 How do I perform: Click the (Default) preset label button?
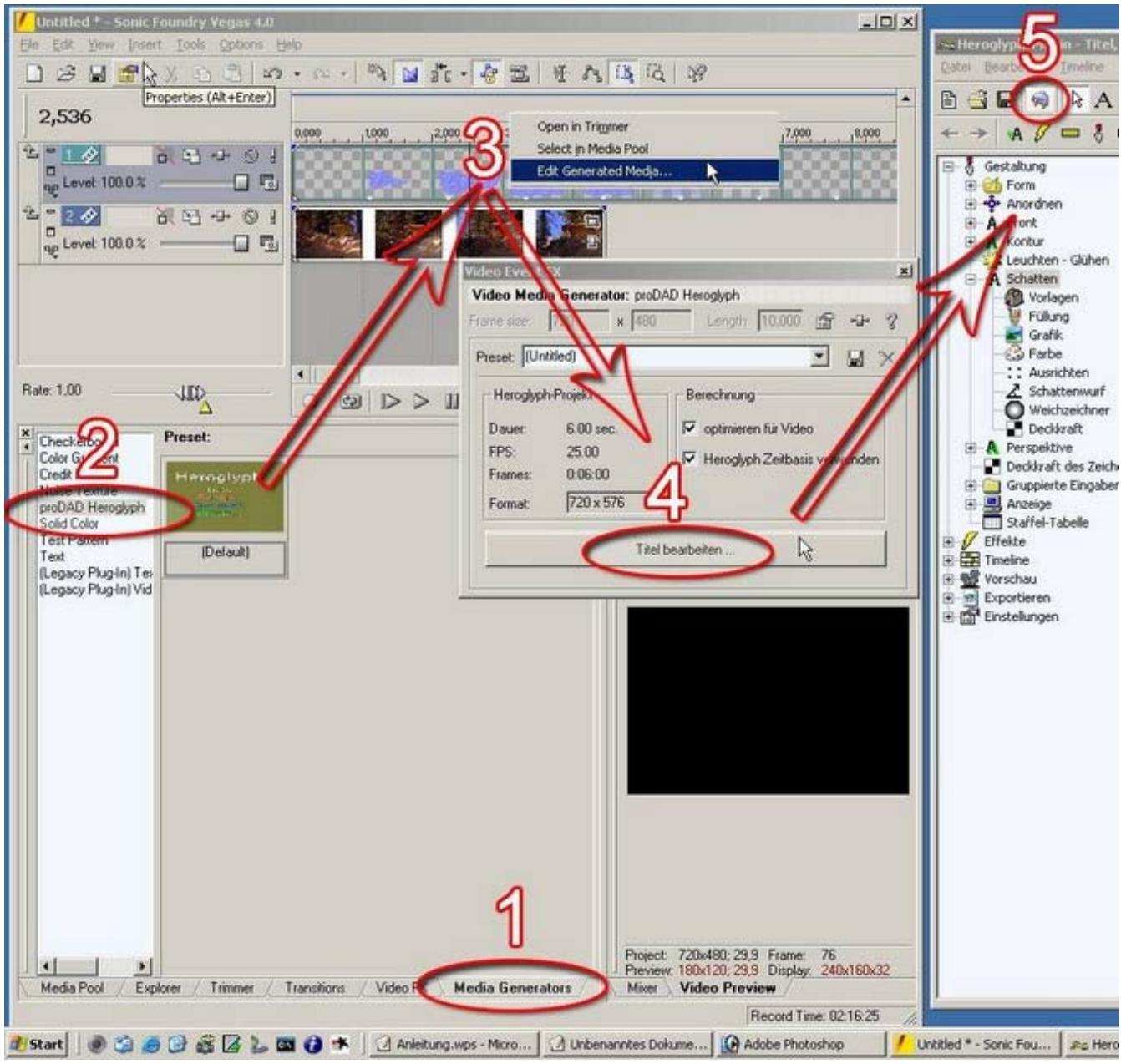(x=225, y=558)
